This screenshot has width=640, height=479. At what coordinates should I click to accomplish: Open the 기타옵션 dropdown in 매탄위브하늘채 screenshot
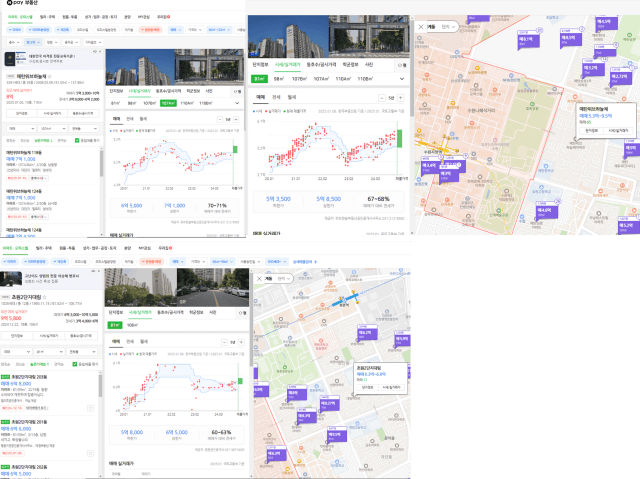tap(93, 42)
